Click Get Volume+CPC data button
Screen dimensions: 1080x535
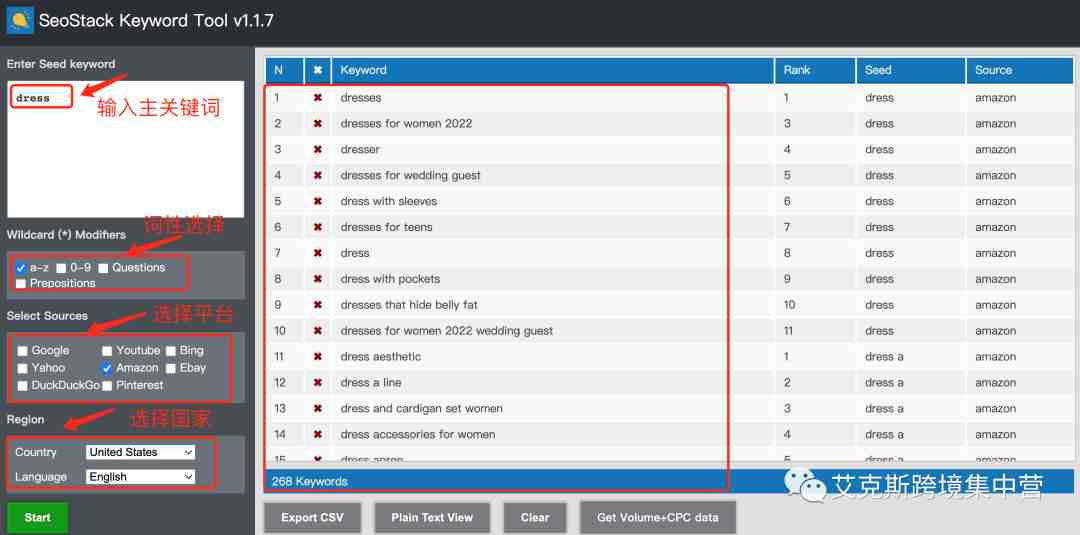658,518
